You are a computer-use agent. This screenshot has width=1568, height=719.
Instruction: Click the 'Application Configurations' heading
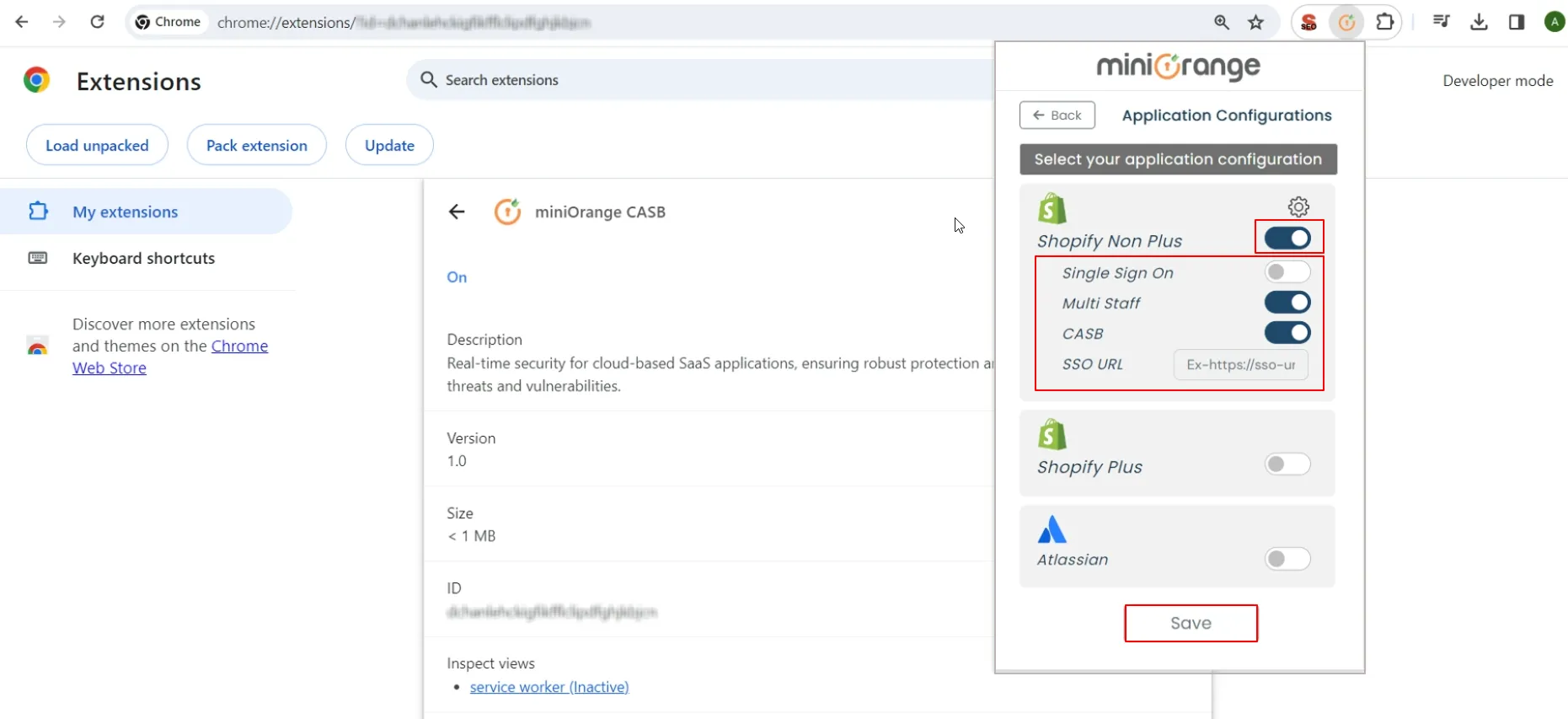click(x=1227, y=115)
